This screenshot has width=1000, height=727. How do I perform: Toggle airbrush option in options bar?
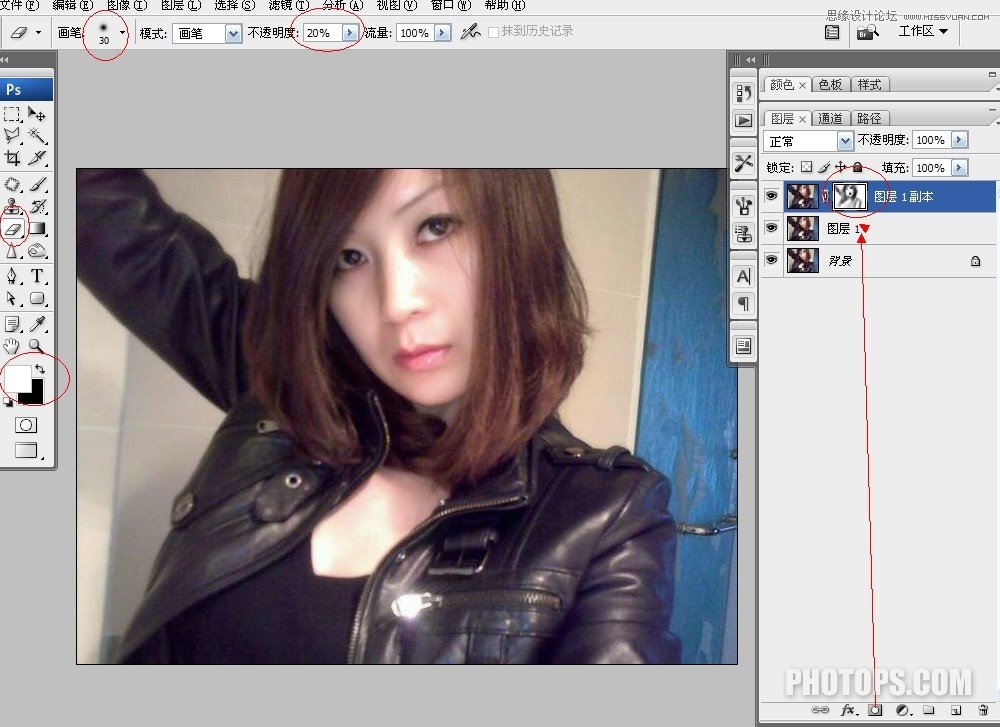point(471,31)
